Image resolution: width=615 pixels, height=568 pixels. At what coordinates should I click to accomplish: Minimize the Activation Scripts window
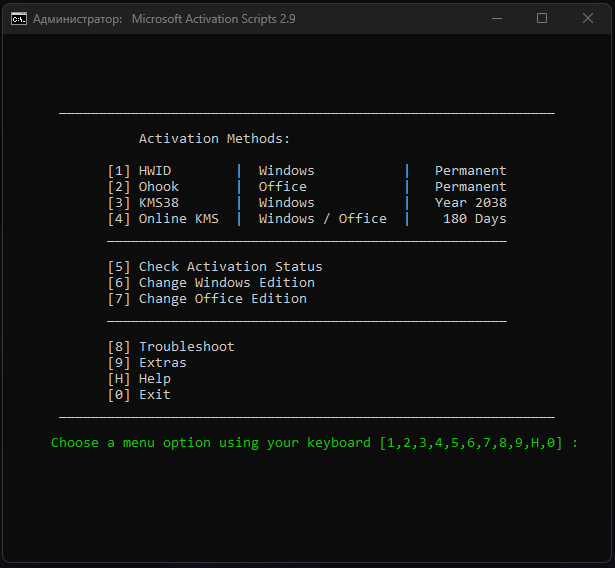click(497, 18)
